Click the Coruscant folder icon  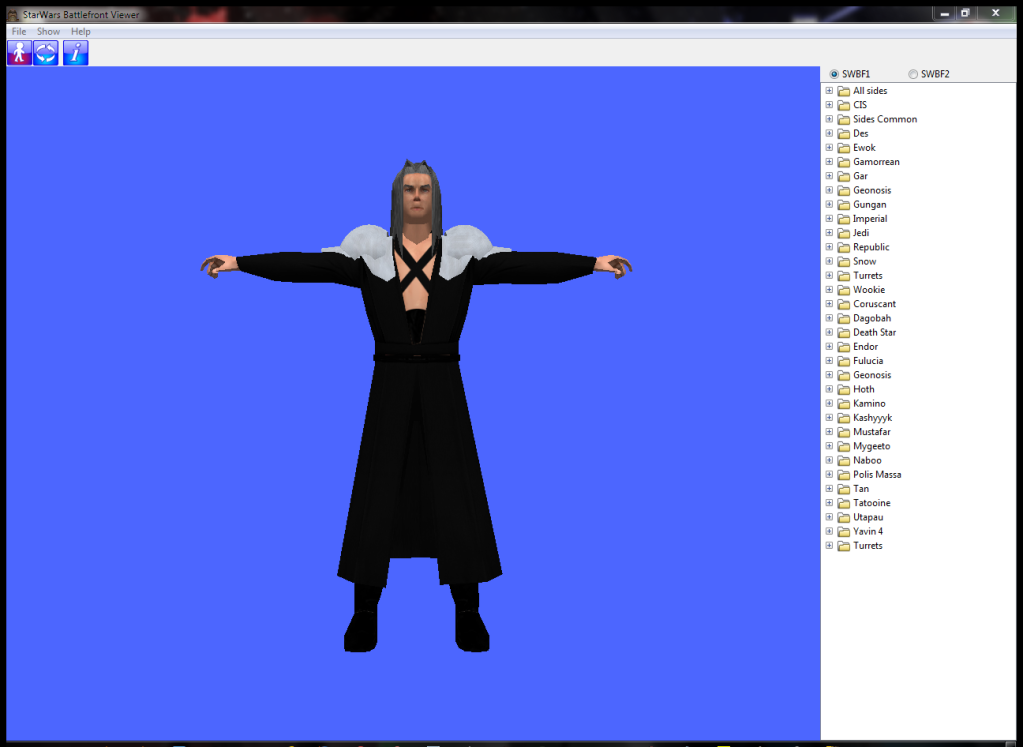[x=844, y=305]
